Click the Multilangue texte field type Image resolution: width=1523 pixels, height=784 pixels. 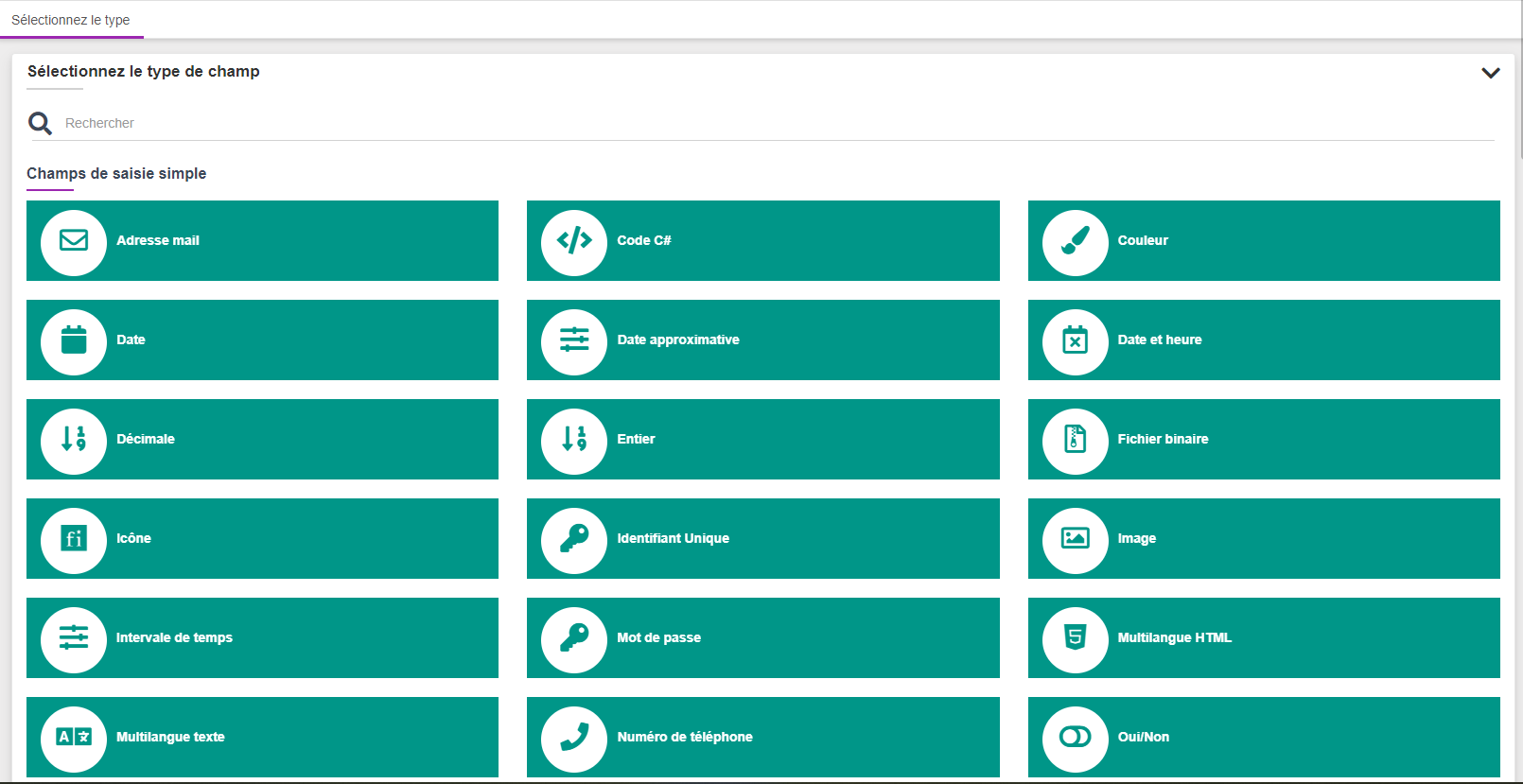pyautogui.click(x=262, y=738)
